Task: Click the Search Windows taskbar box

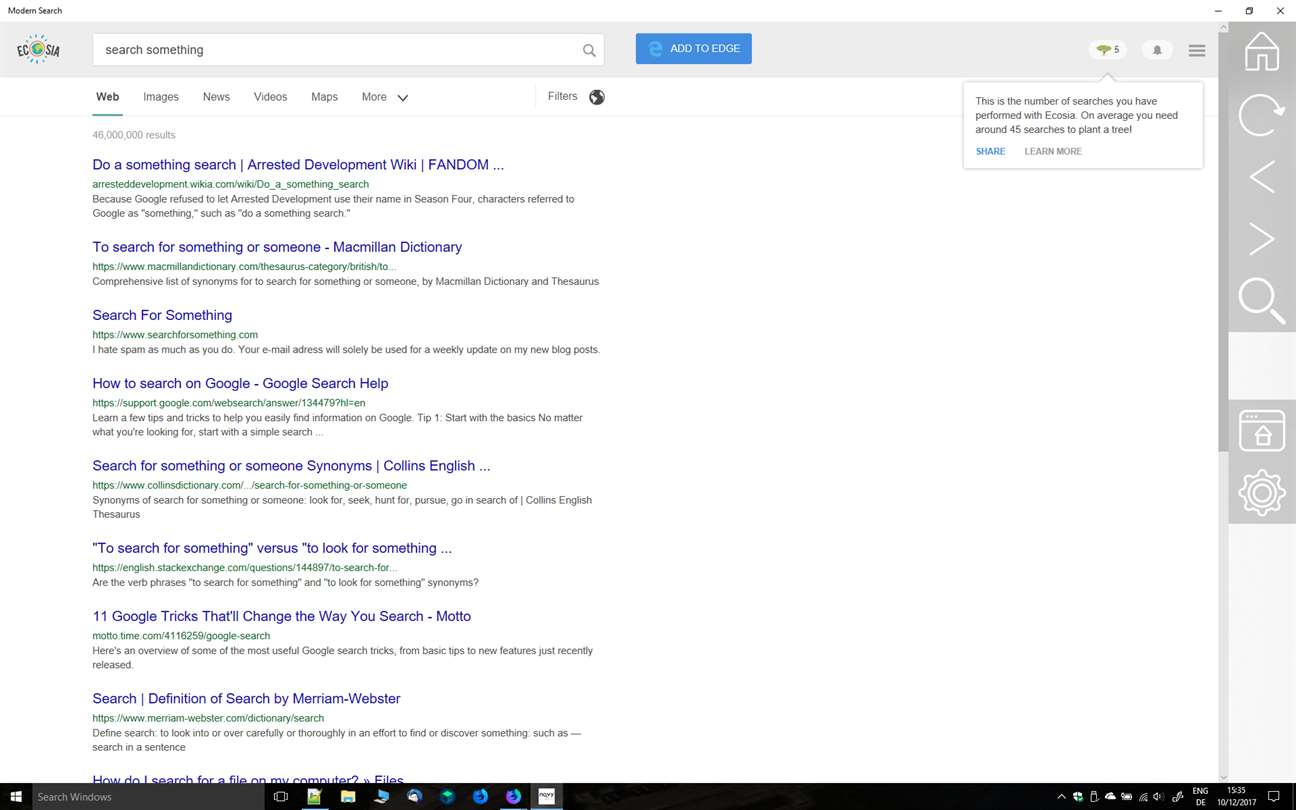Action: 148,797
